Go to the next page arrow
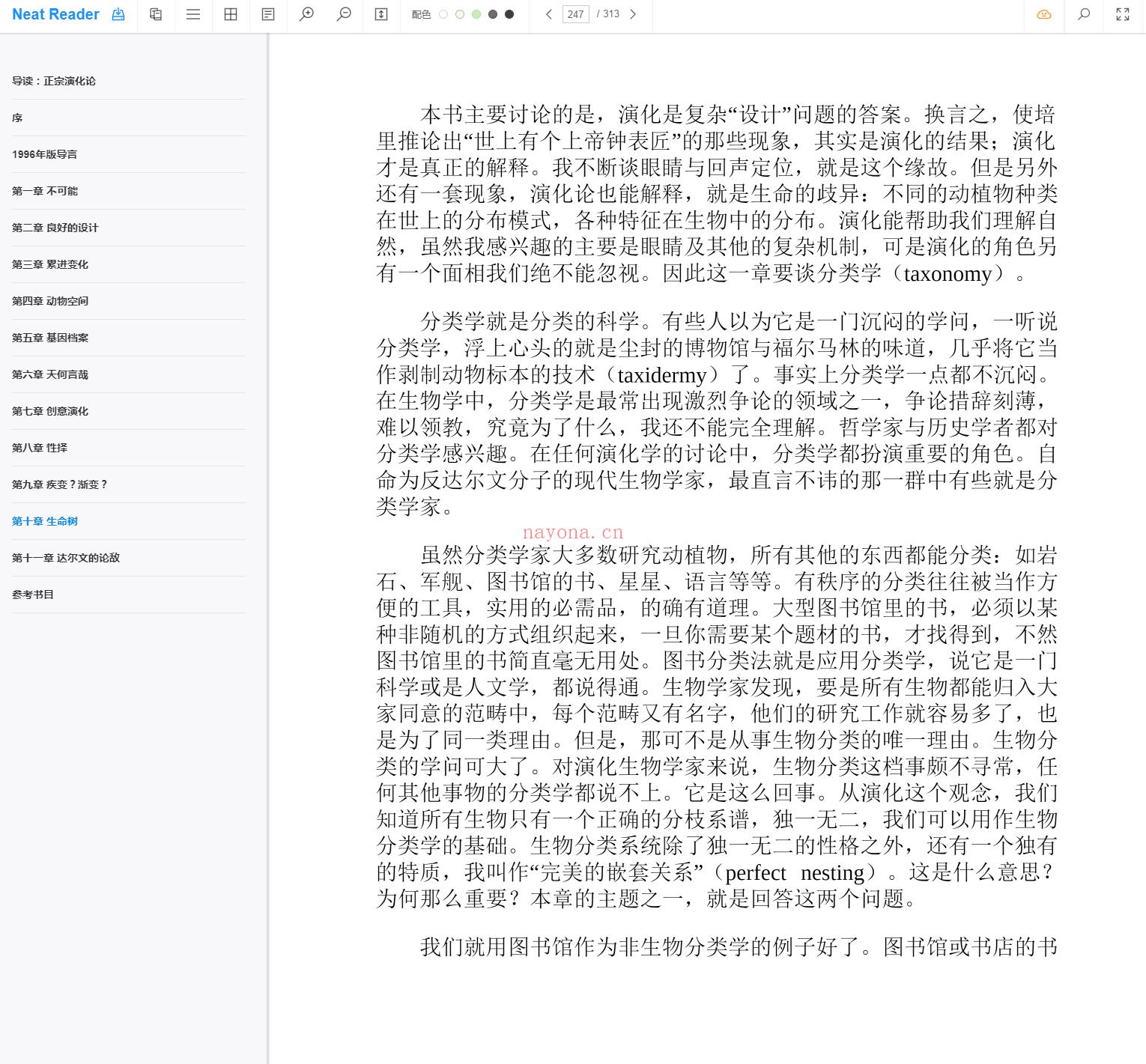Viewport: 1146px width, 1064px height. [633, 14]
